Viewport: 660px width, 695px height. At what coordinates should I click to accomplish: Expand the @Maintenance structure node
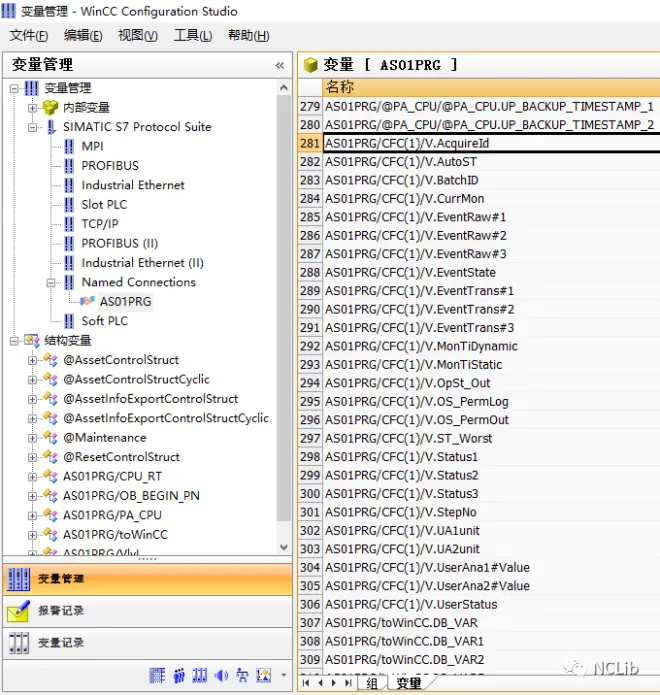pyautogui.click(x=32, y=438)
